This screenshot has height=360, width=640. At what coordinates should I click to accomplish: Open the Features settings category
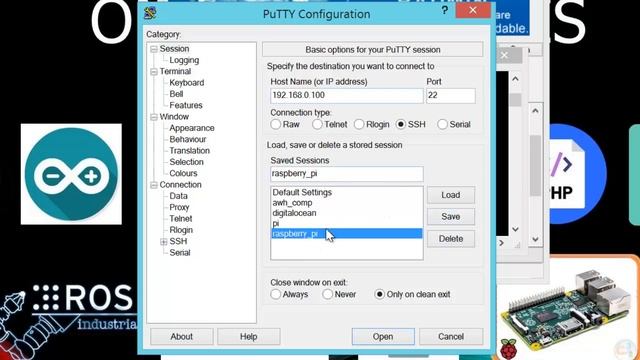[186, 105]
